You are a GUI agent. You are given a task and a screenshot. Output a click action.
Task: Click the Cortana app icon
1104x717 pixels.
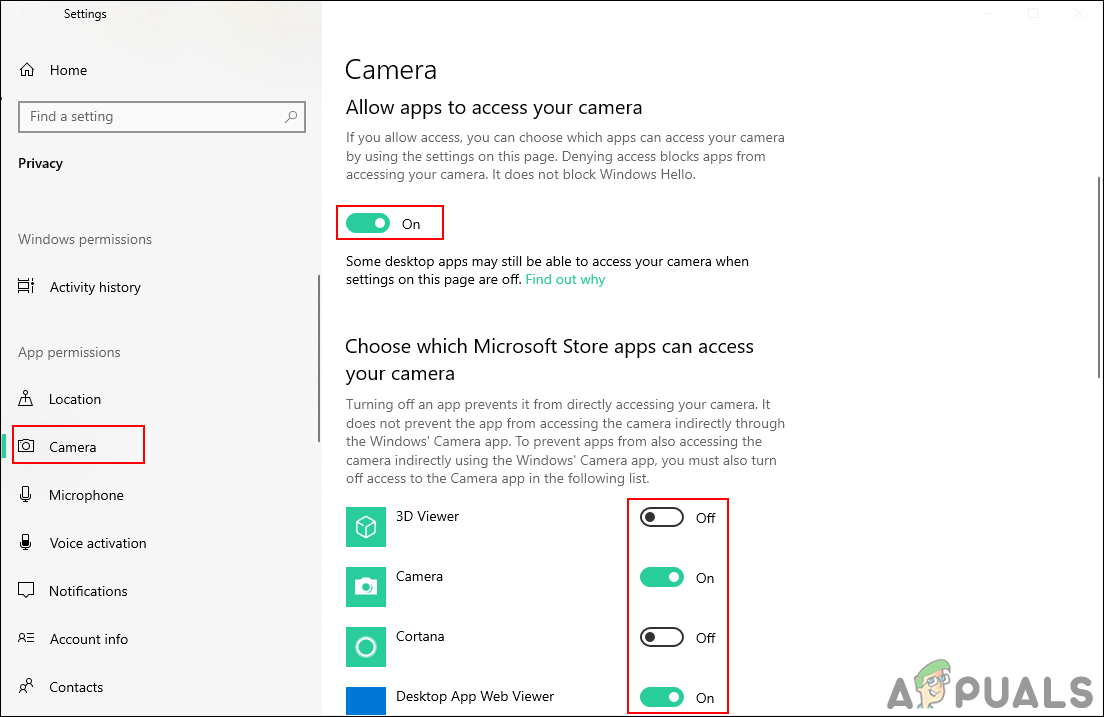click(x=365, y=647)
